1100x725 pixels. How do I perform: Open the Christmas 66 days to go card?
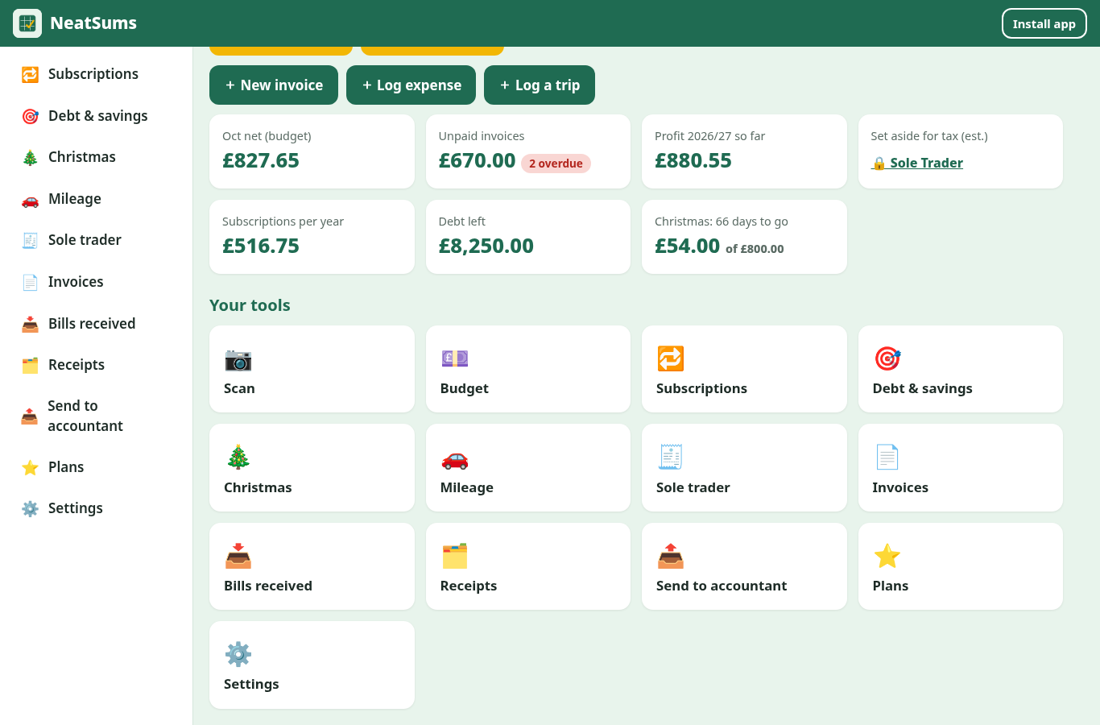(744, 237)
